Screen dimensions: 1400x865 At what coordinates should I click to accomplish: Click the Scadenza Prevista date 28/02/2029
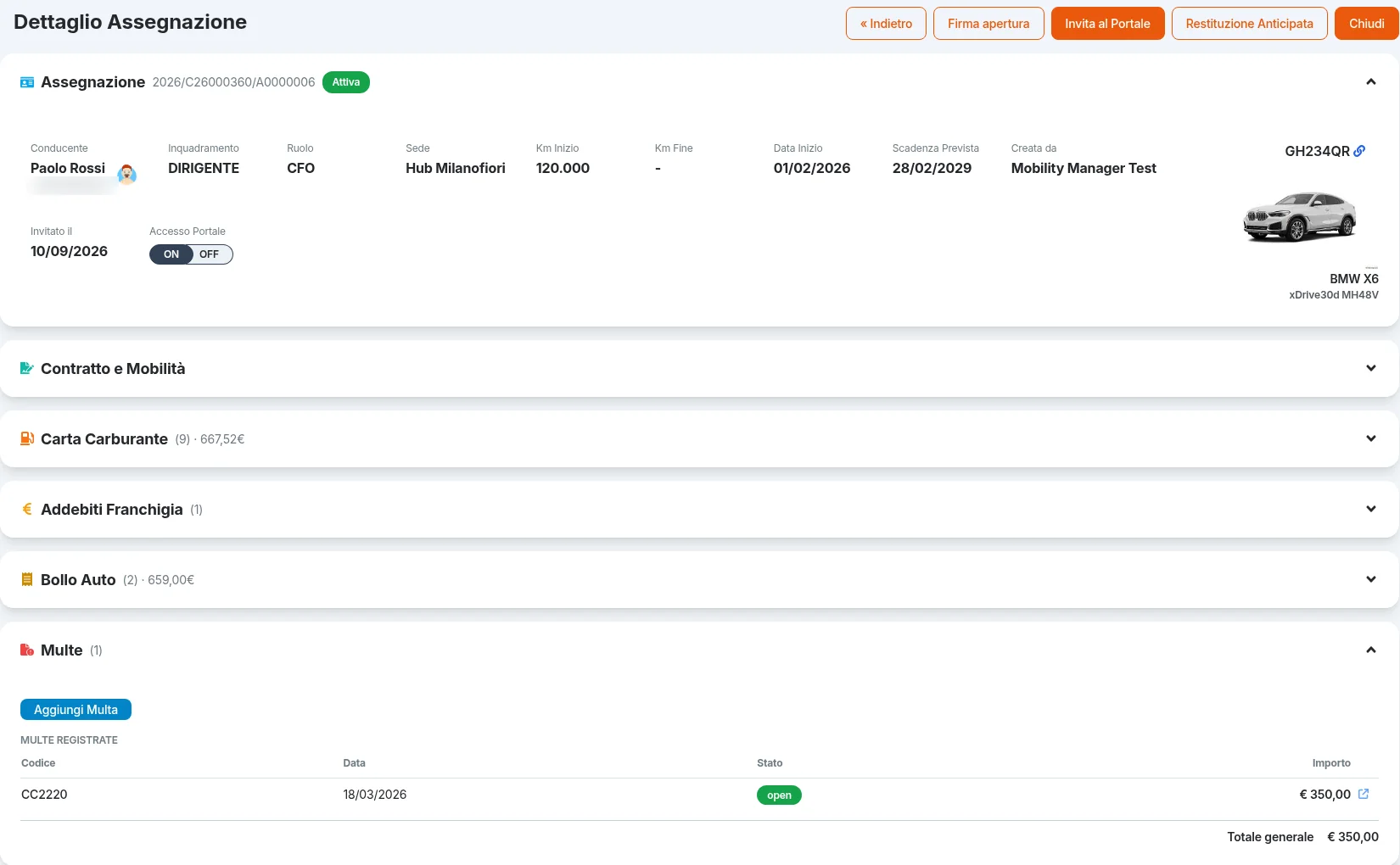(932, 168)
